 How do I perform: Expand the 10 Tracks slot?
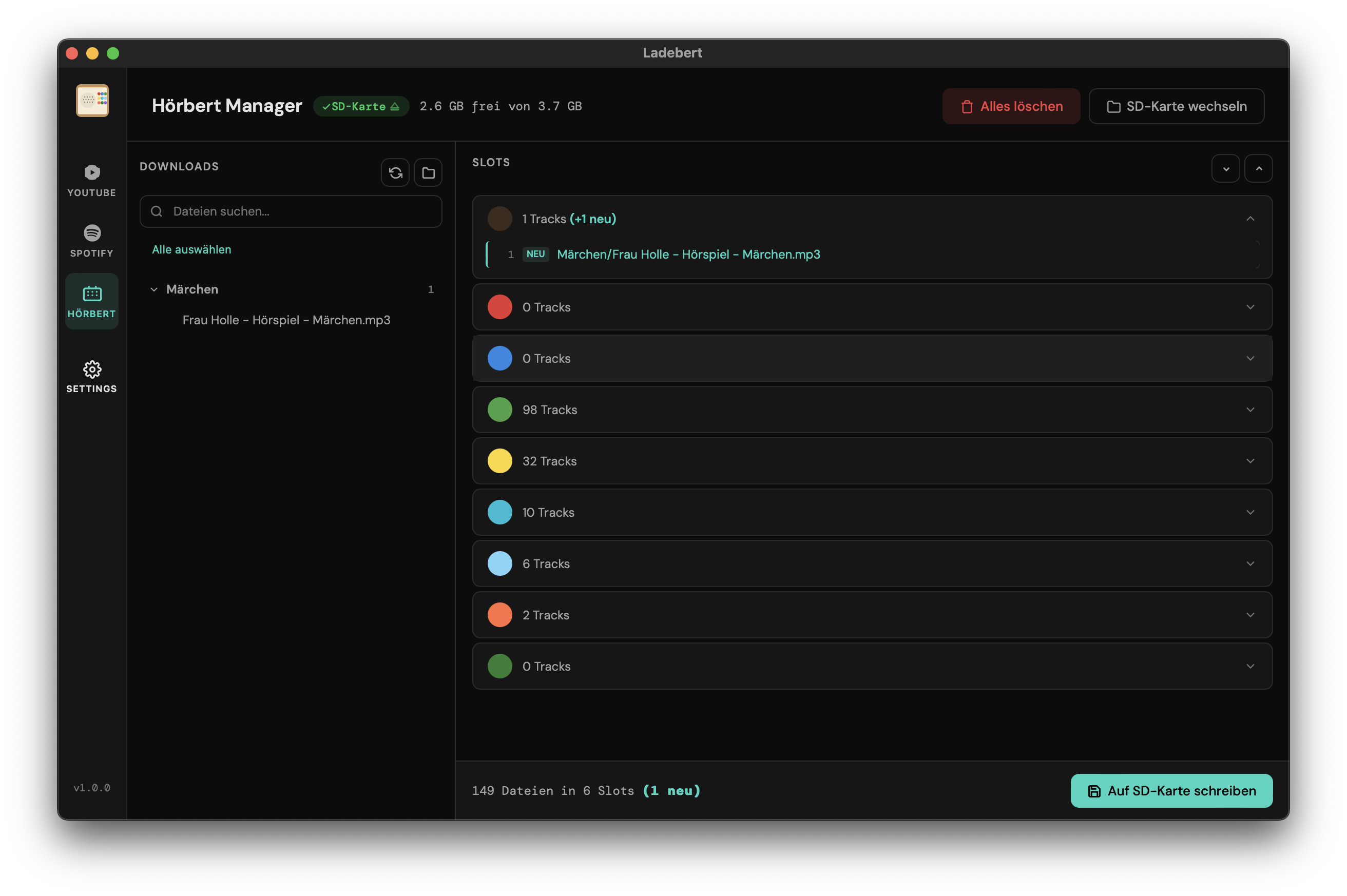click(x=1250, y=513)
